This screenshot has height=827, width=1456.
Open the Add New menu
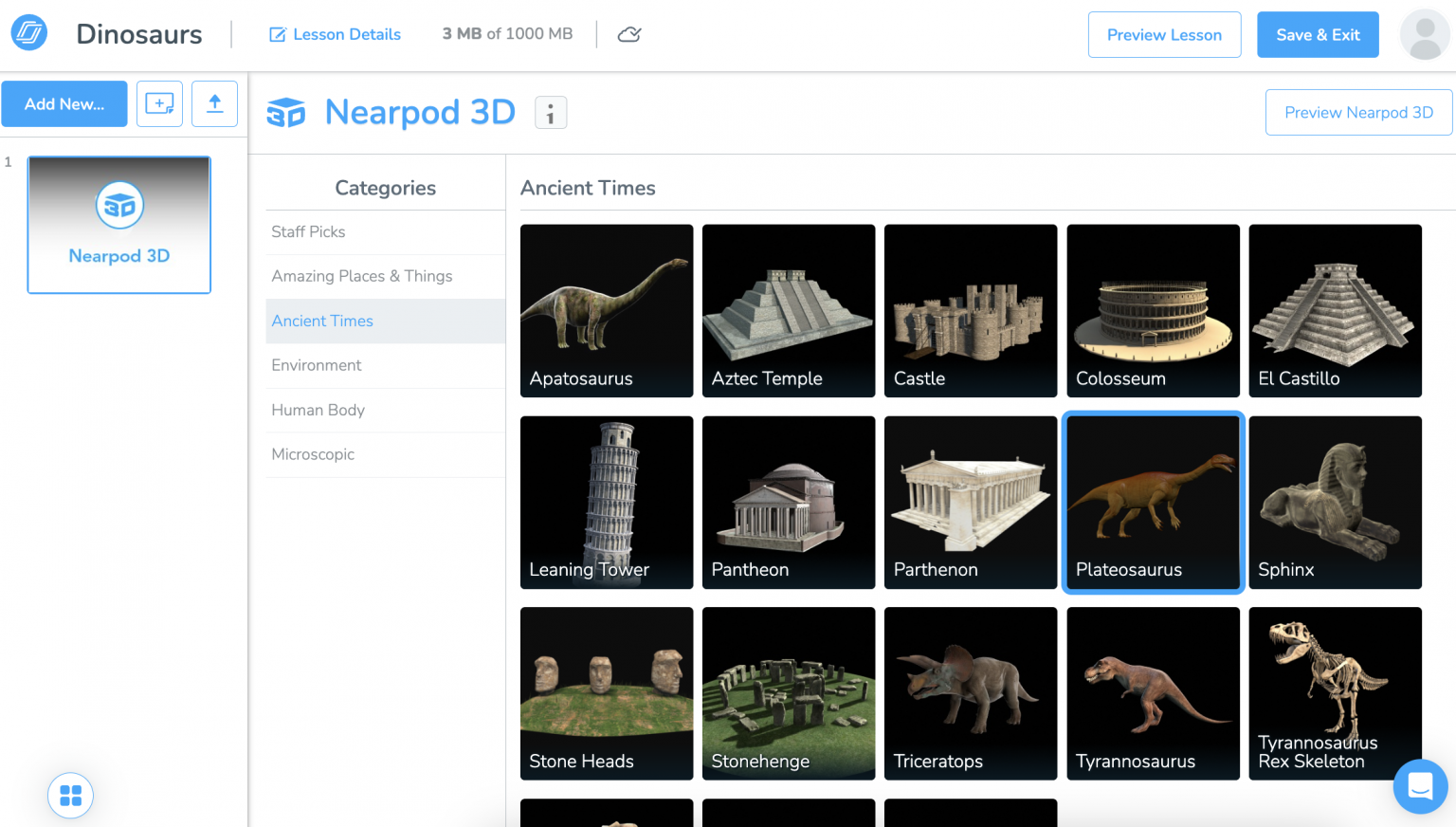click(x=64, y=103)
